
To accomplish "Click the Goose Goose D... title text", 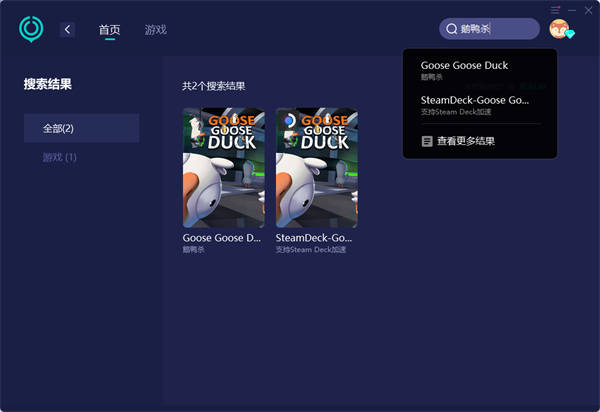I will tap(222, 238).
